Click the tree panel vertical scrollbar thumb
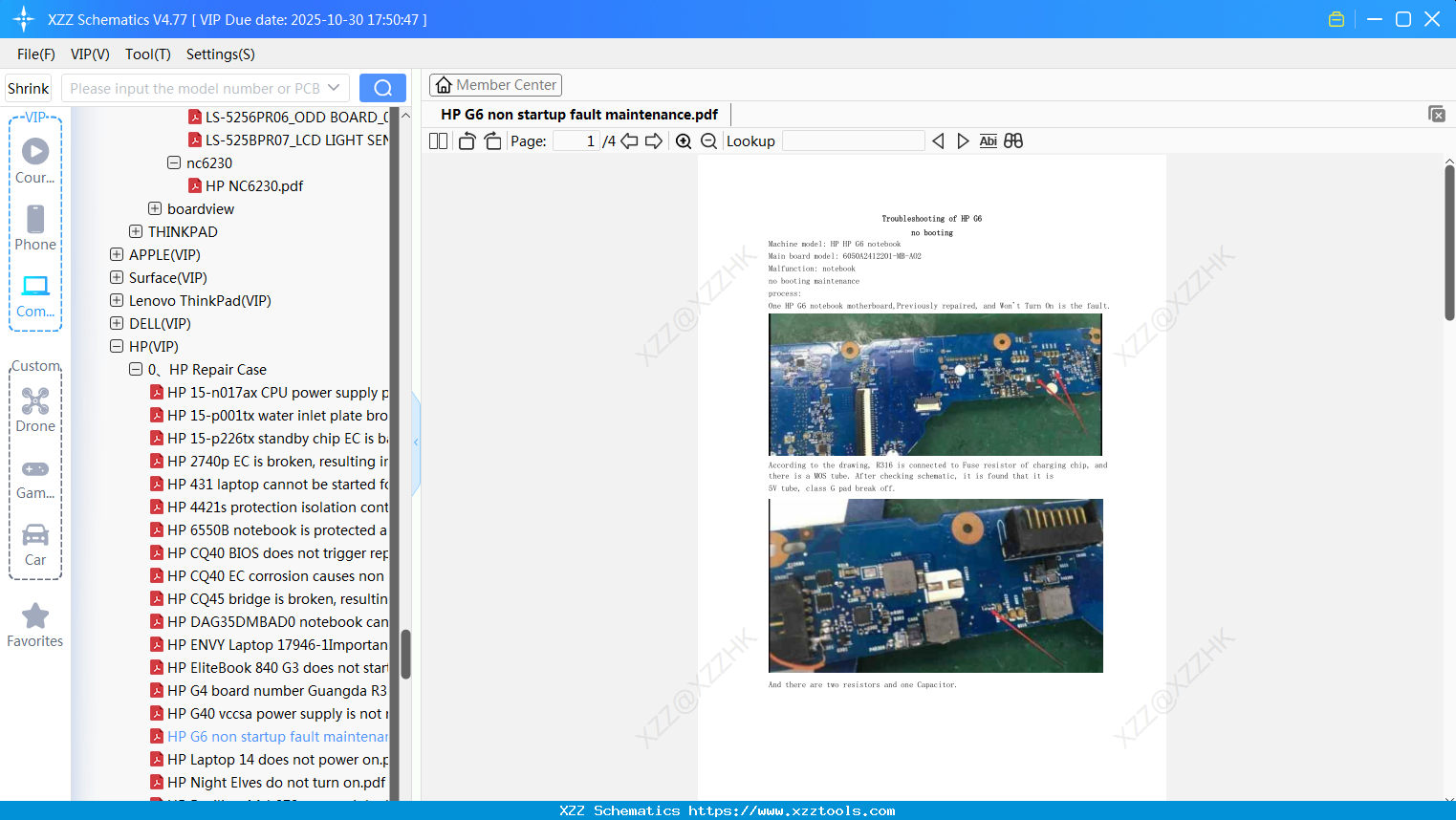The image size is (1456, 820). pos(405,654)
